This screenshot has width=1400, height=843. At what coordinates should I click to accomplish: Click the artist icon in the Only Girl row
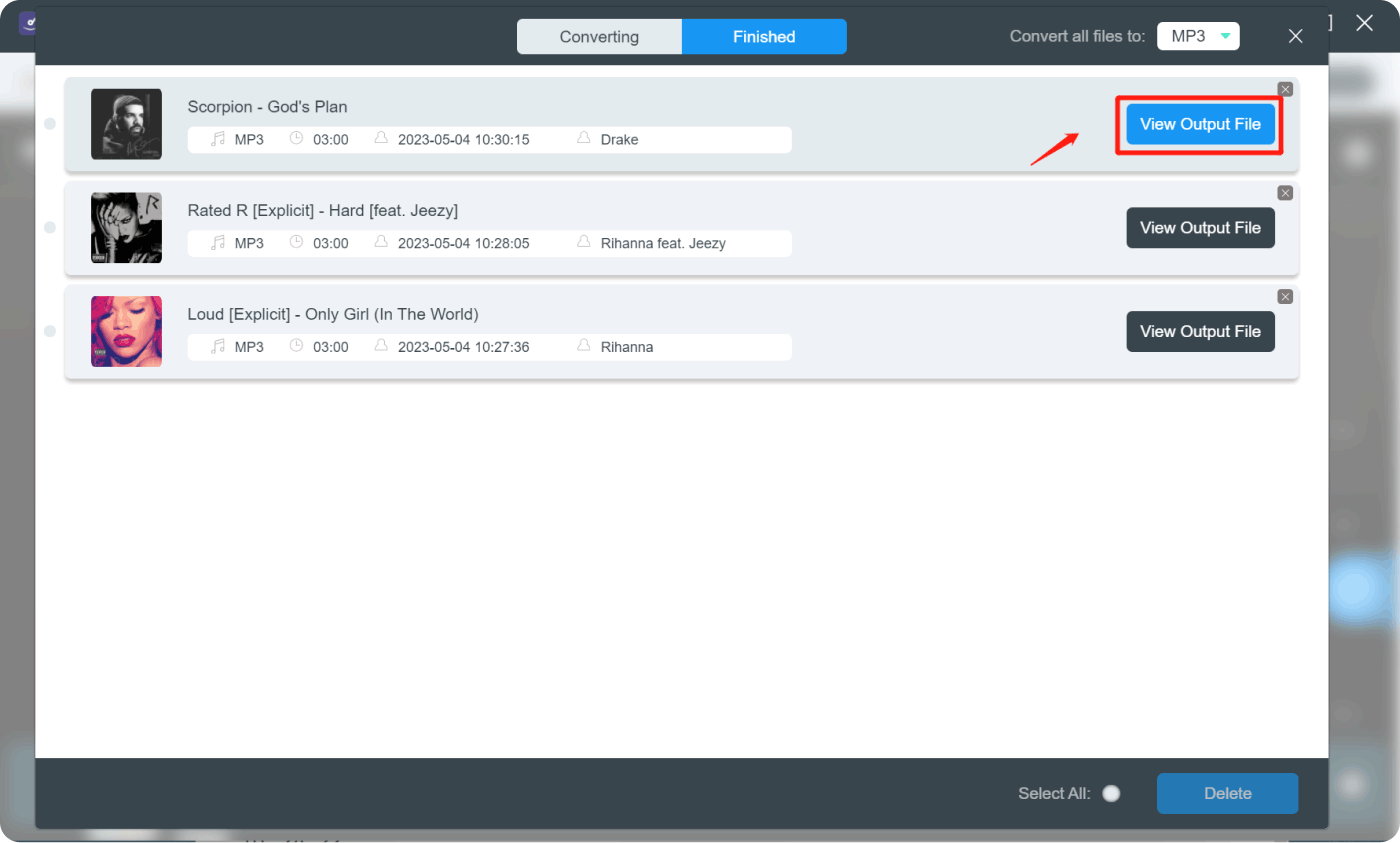(584, 346)
